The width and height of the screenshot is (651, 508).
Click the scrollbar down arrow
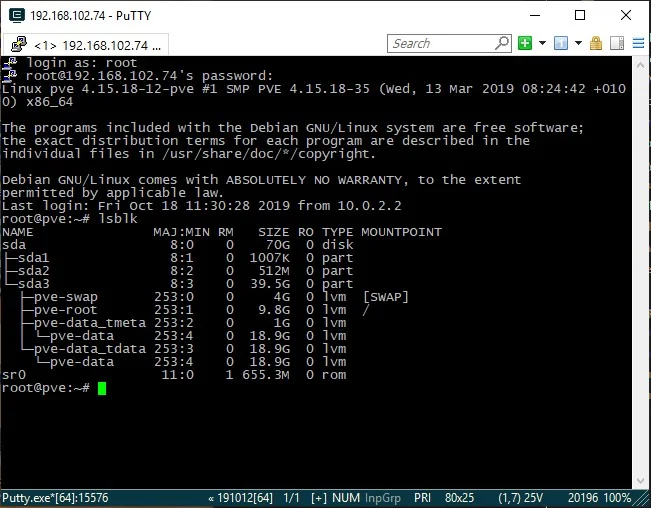tap(640, 481)
